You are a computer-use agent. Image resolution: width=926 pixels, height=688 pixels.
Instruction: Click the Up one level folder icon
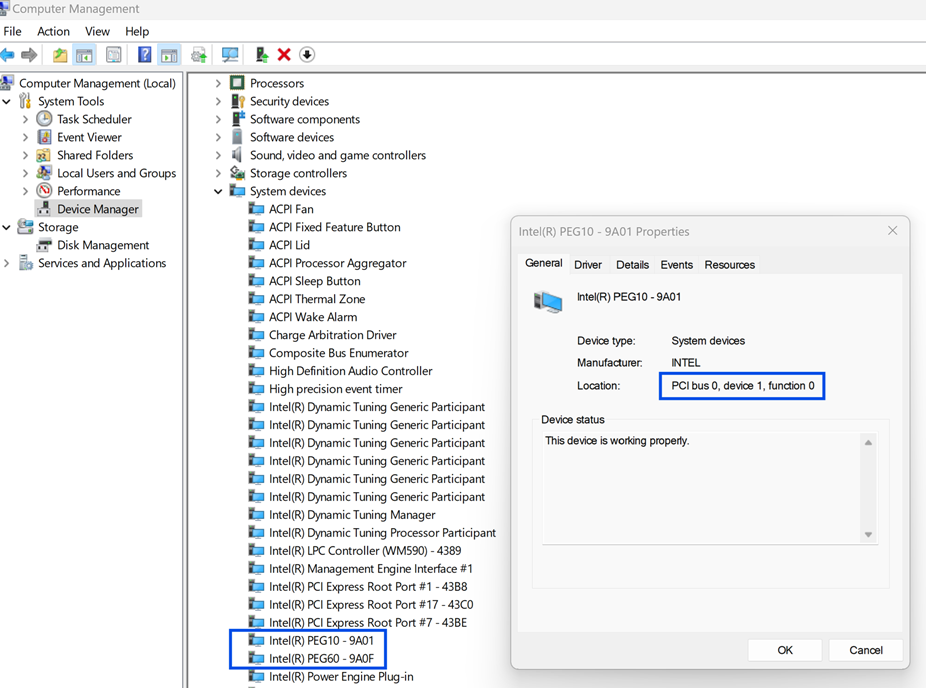click(x=60, y=55)
